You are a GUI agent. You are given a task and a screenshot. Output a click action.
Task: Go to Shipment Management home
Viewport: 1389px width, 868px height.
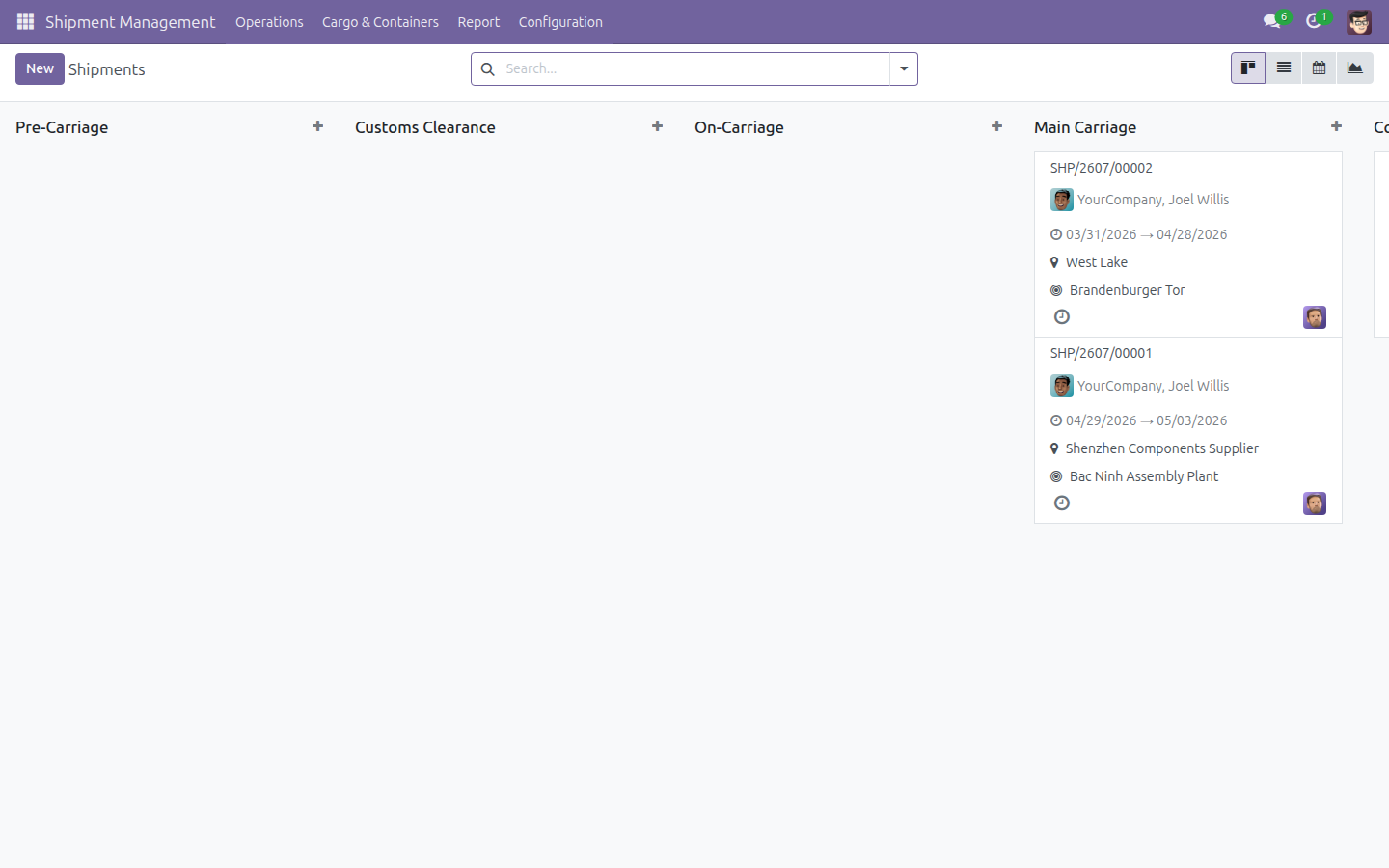130,22
